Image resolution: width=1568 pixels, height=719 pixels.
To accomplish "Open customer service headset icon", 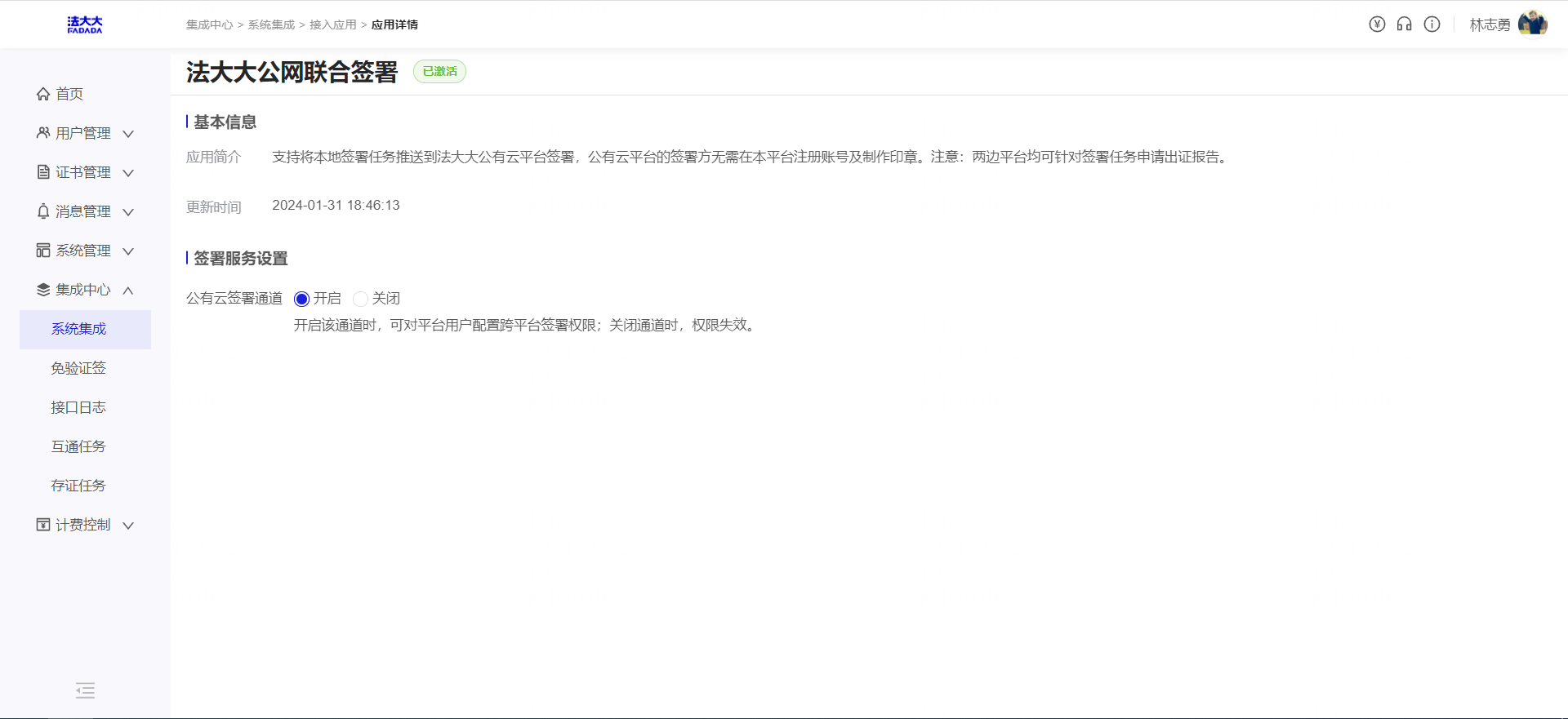I will click(1404, 24).
